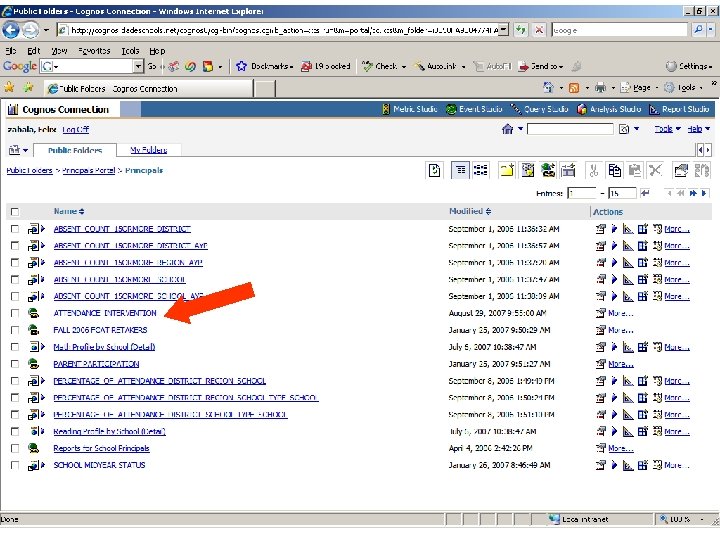Open the home icon dropdown arrow
This screenshot has width=720, height=540.
[x=520, y=129]
